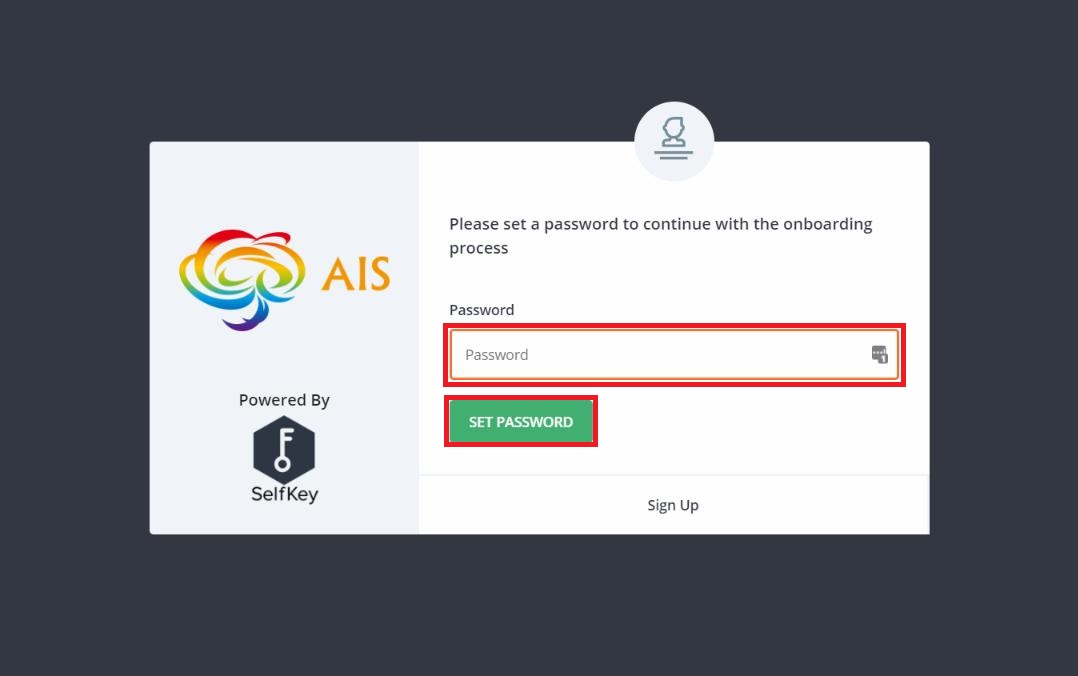The height and width of the screenshot is (676, 1078).
Task: Click the Password label above the field
Action: (x=481, y=310)
